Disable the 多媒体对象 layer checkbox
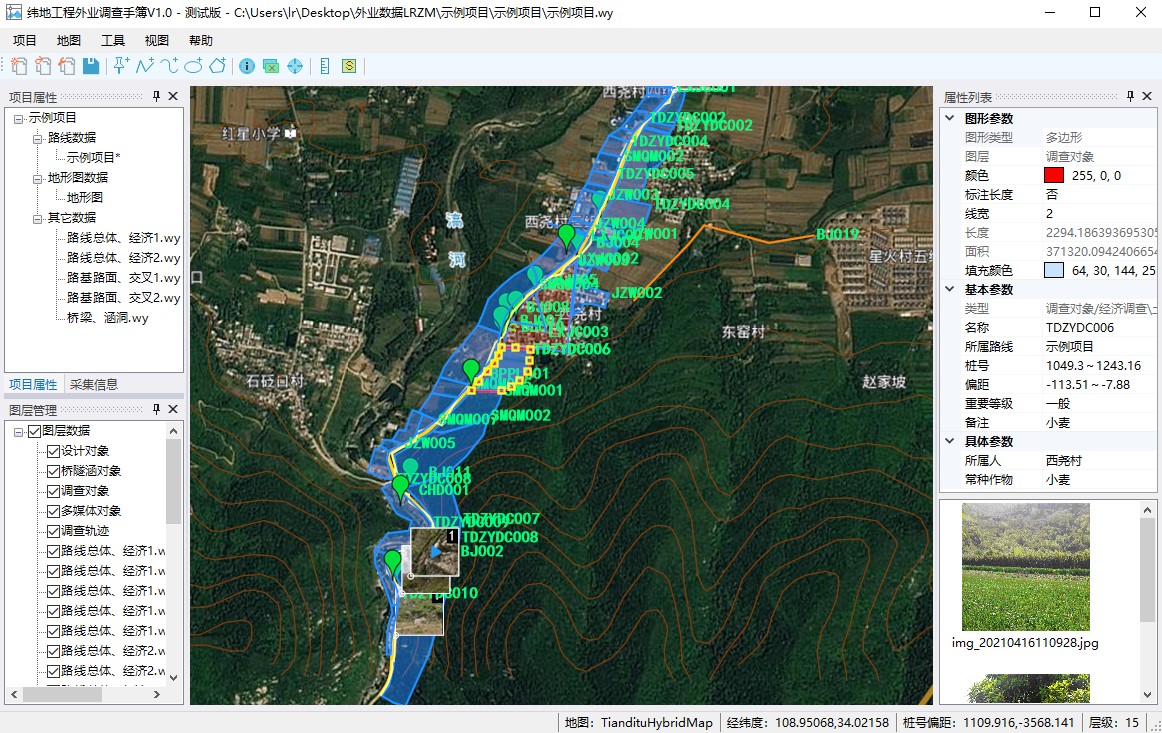 [x=54, y=511]
